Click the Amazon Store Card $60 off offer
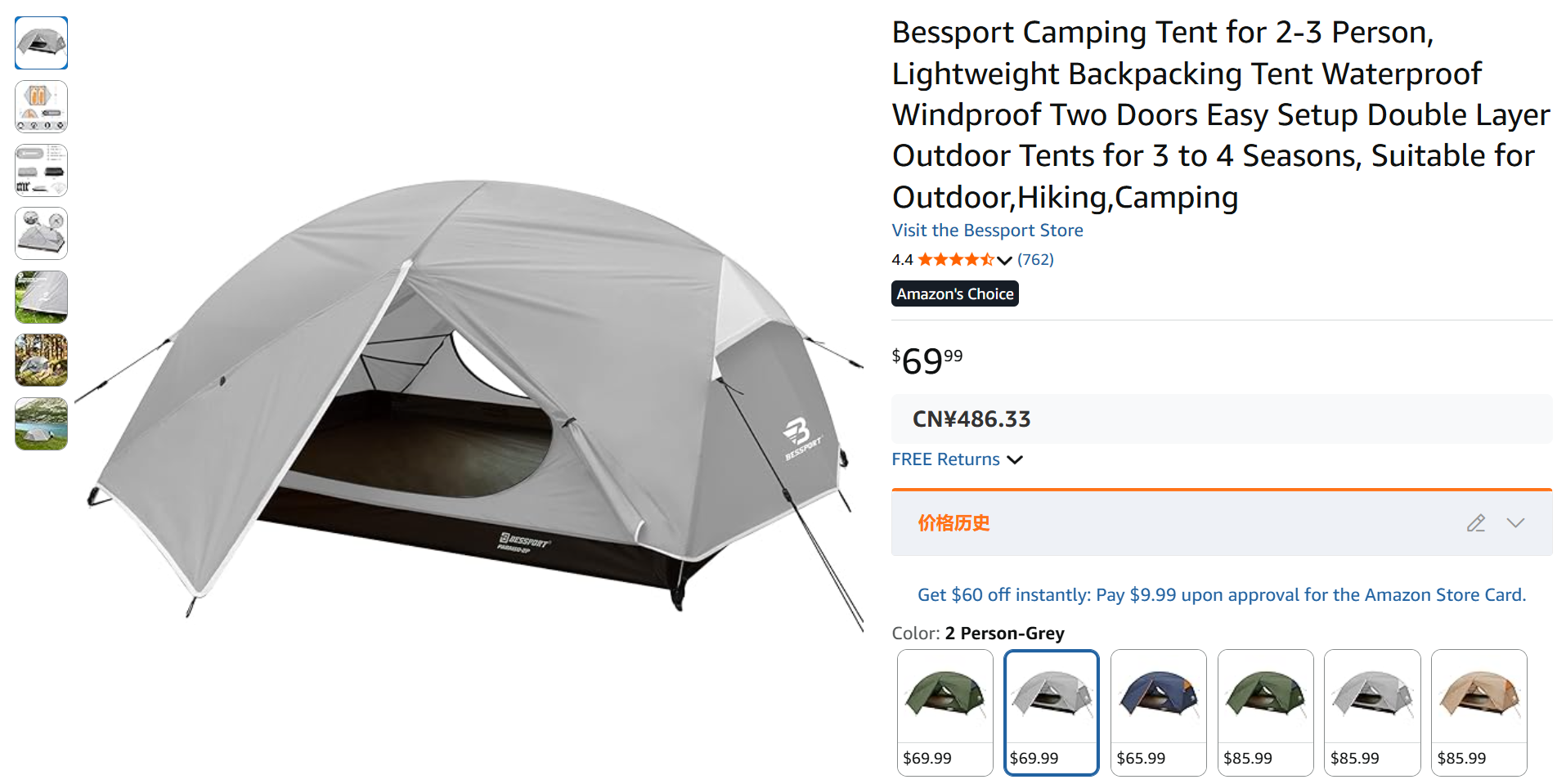 (1221, 595)
